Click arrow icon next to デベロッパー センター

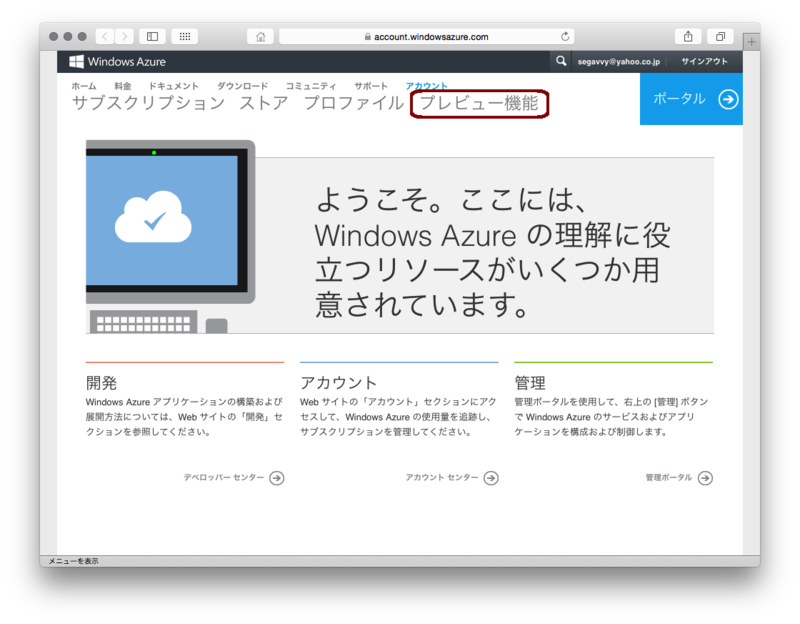click(x=277, y=478)
